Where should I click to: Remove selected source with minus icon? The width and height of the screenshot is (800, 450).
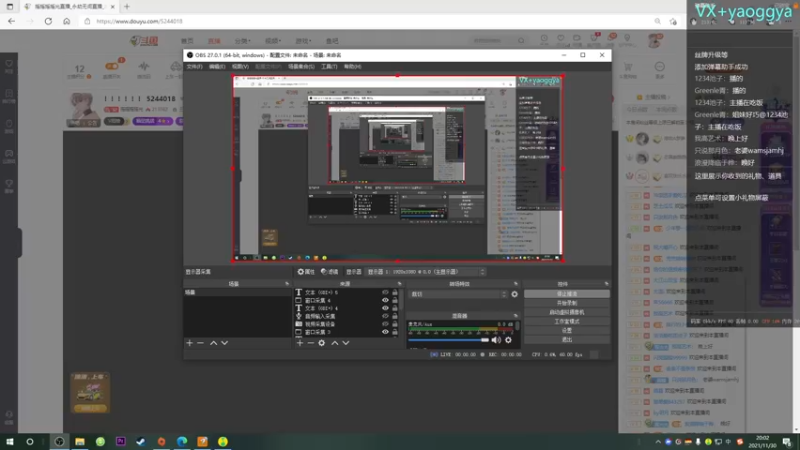(x=311, y=343)
